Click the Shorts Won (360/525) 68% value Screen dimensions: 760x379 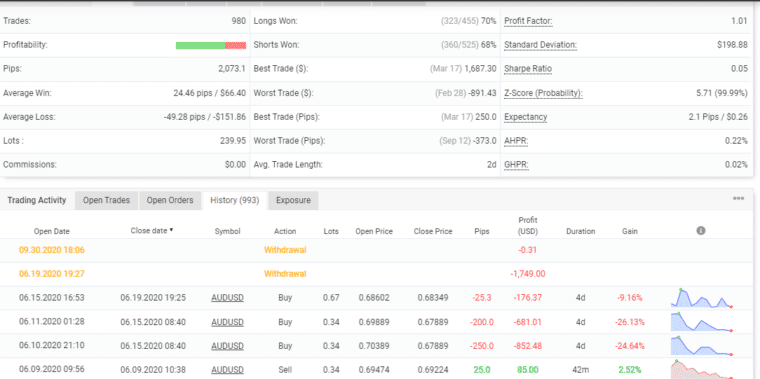[469, 45]
